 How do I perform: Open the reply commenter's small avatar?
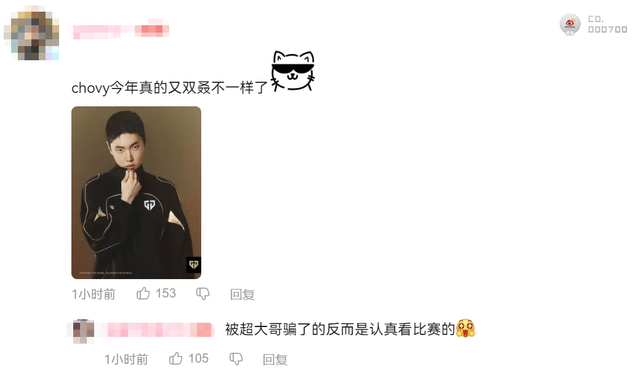[x=83, y=331]
